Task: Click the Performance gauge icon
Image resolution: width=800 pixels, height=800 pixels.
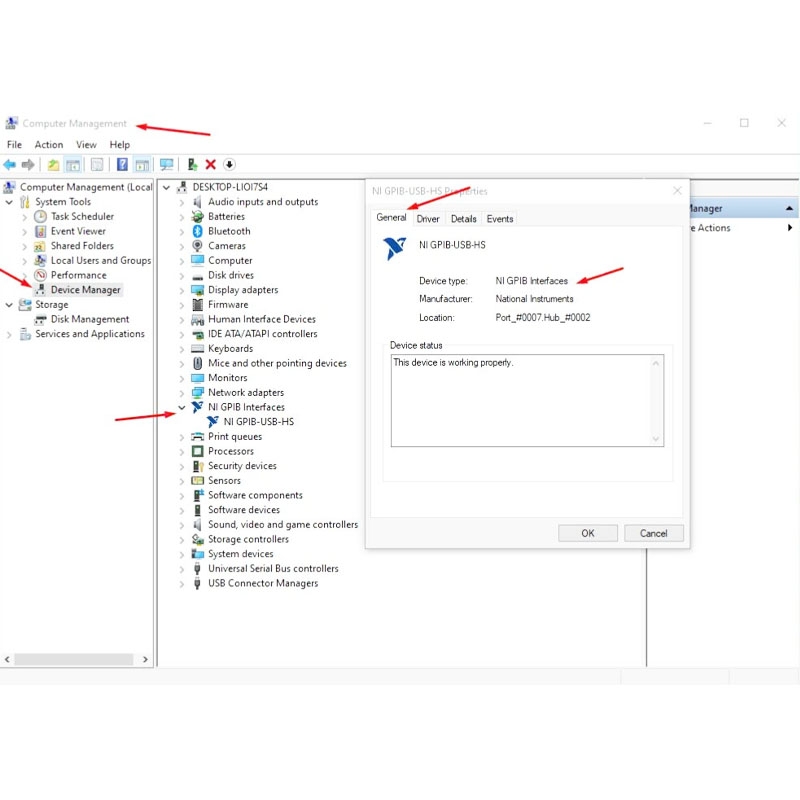Action: [x=40, y=275]
